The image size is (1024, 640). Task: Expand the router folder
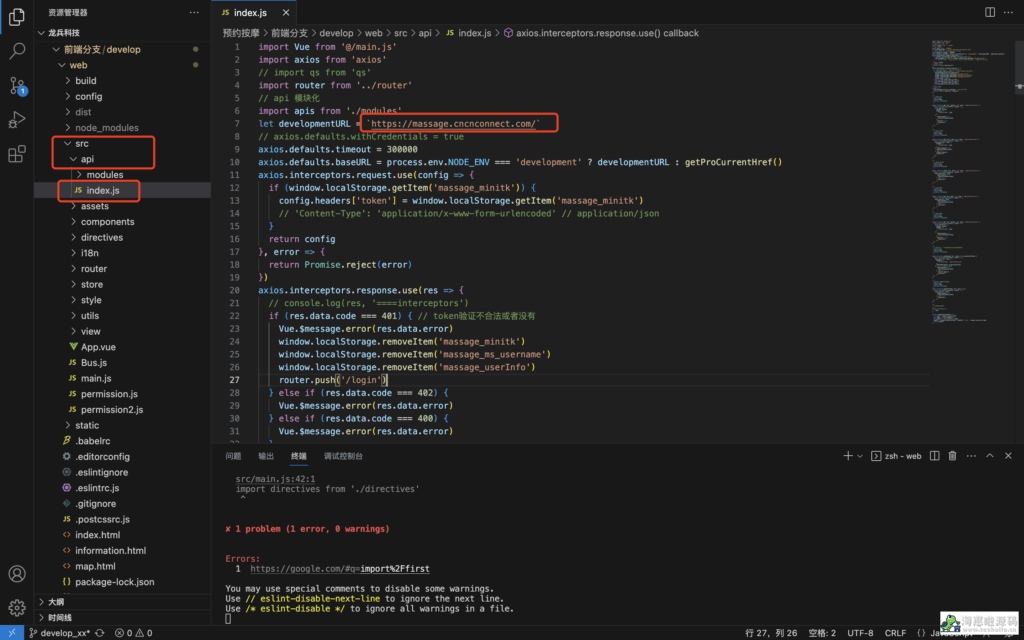(93, 268)
